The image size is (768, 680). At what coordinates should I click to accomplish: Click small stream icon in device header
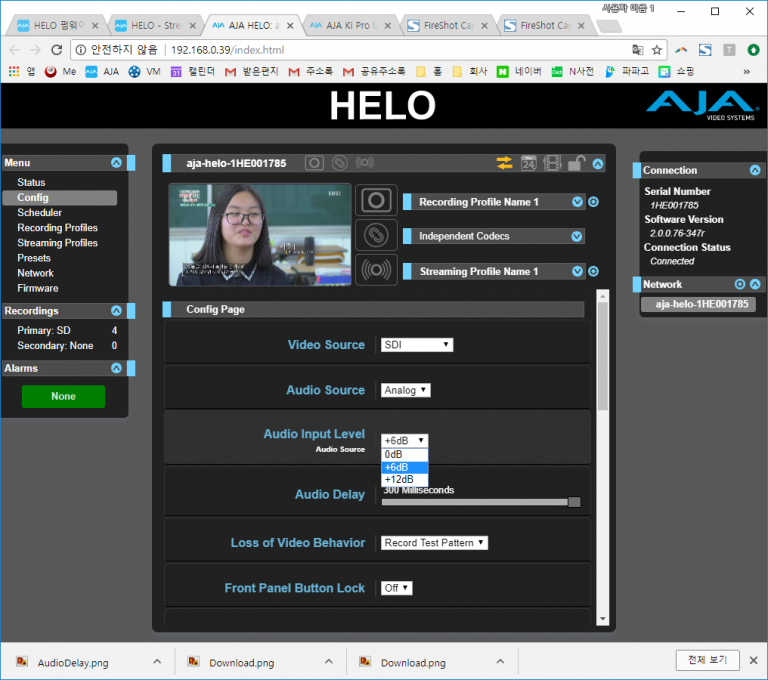coord(365,162)
